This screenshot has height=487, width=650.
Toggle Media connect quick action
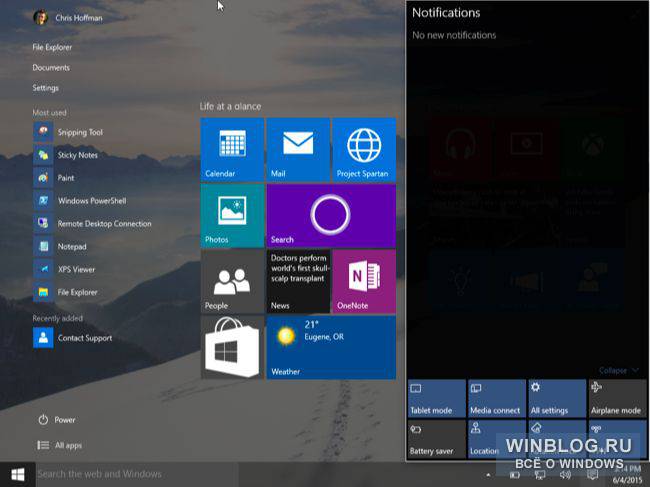tap(497, 398)
